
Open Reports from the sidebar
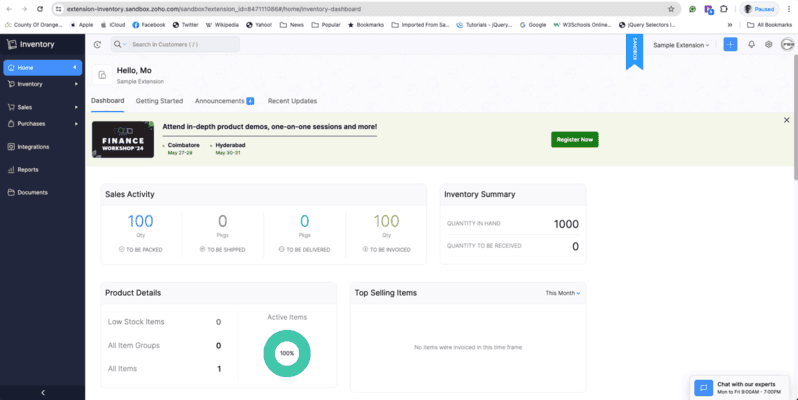(x=28, y=169)
